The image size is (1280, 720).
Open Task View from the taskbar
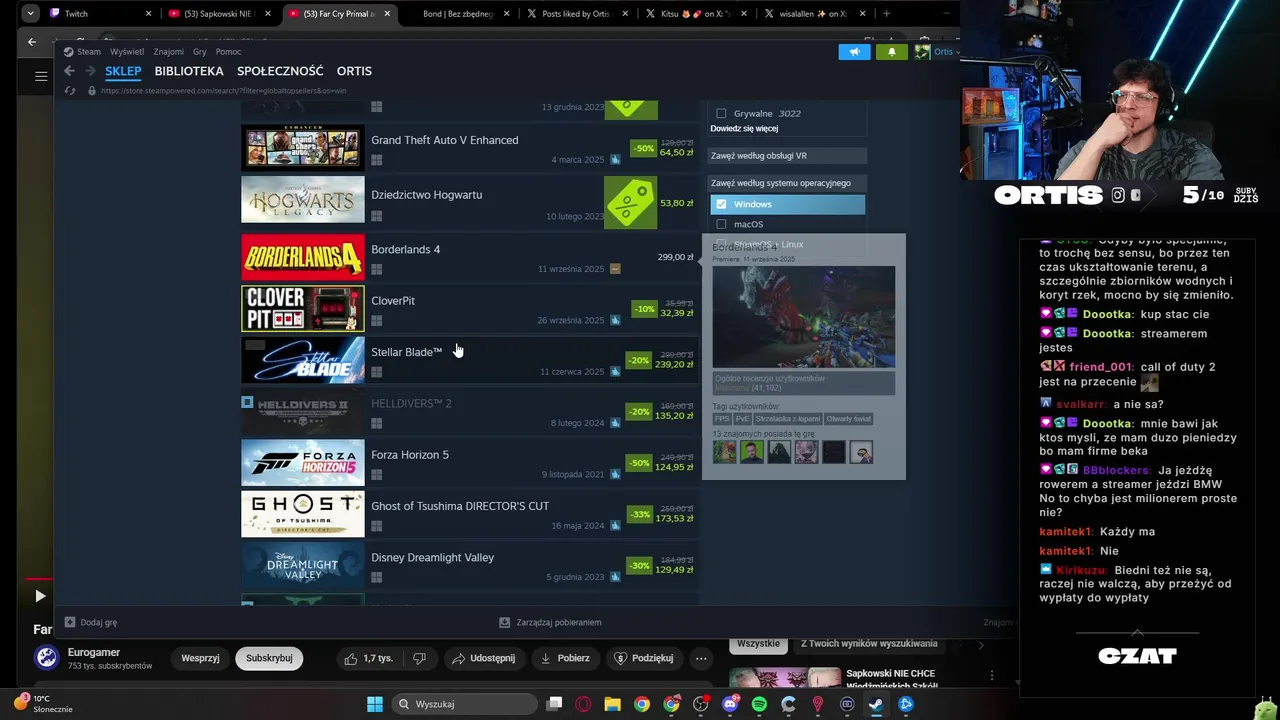tap(554, 704)
